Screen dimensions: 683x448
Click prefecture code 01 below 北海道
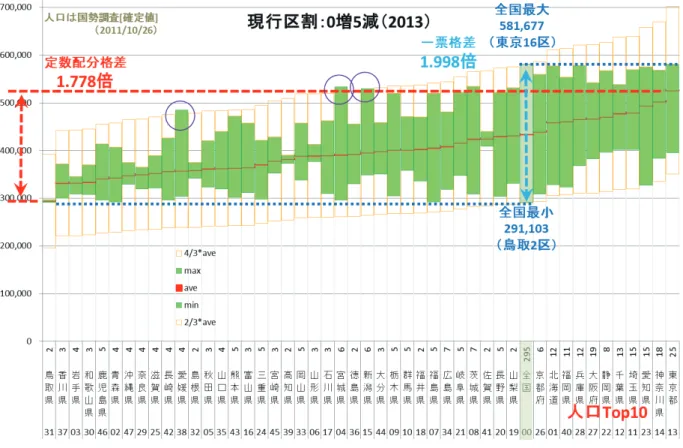(553, 432)
